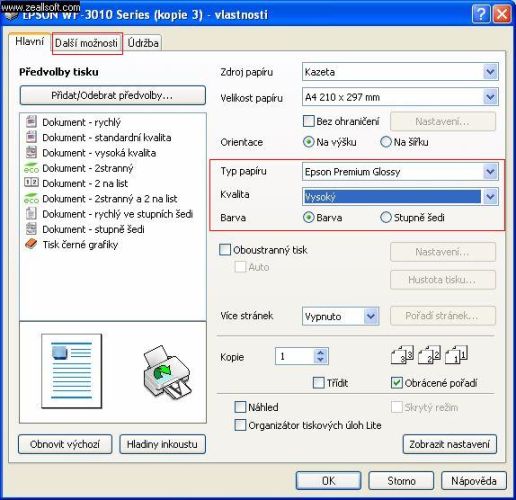The width and height of the screenshot is (516, 500).
Task: Open Typ papíru dropdown
Action: [490, 172]
